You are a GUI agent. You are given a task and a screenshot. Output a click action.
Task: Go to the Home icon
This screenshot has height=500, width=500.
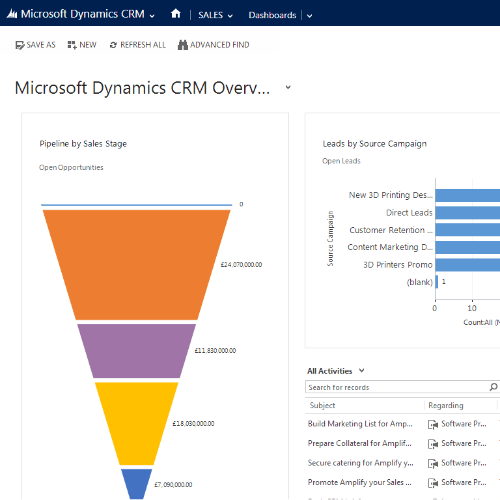pyautogui.click(x=176, y=14)
